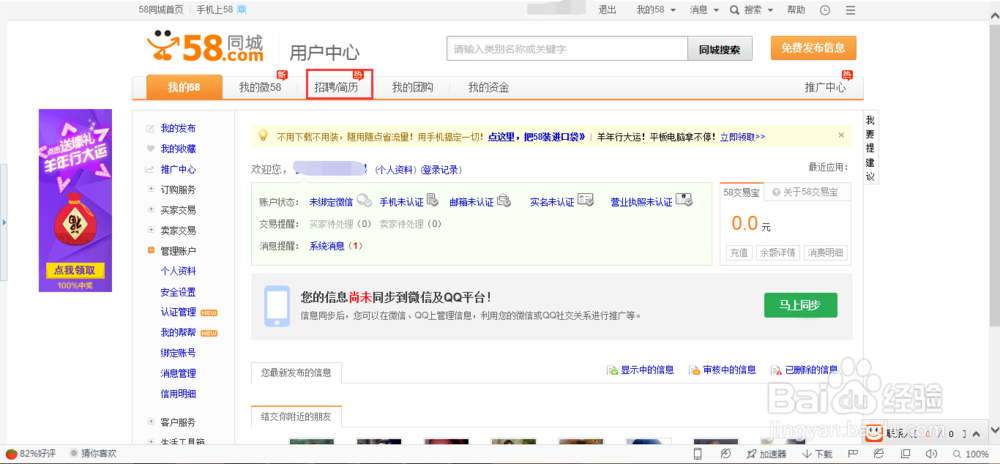Open the 消息 dropdown in top bar
This screenshot has width=1000, height=464.
(x=704, y=10)
